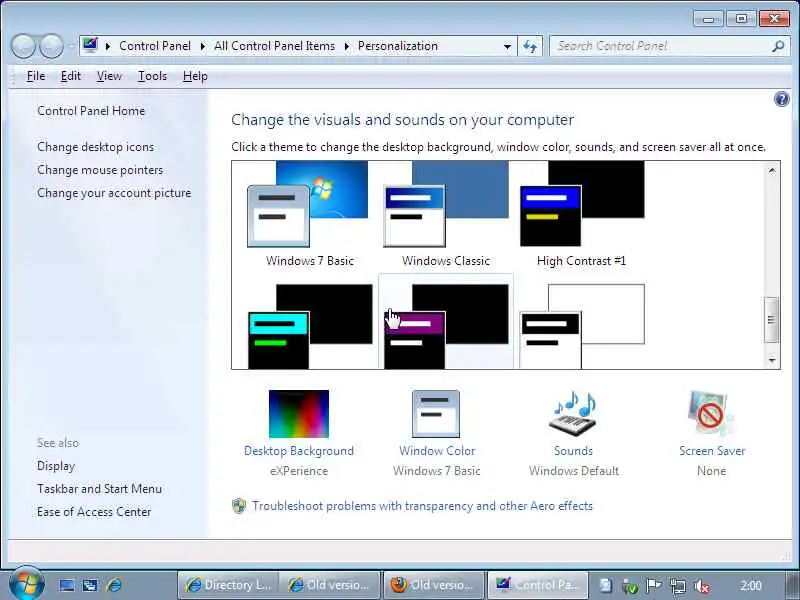Switch to Firefox Old versio... taskbar window
This screenshot has width=800, height=600.
coord(434,585)
